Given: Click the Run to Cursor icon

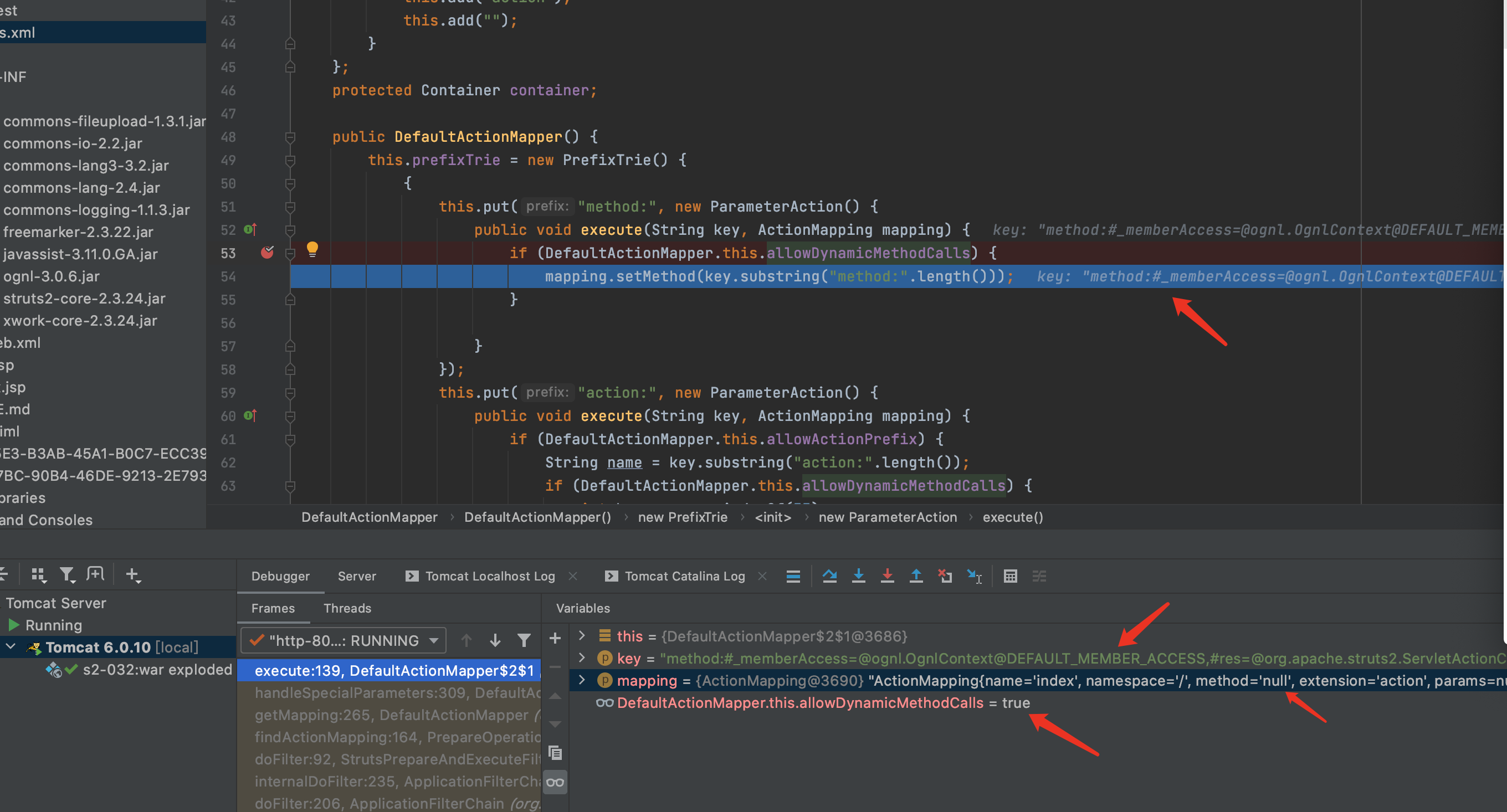Looking at the screenshot, I should point(975,576).
